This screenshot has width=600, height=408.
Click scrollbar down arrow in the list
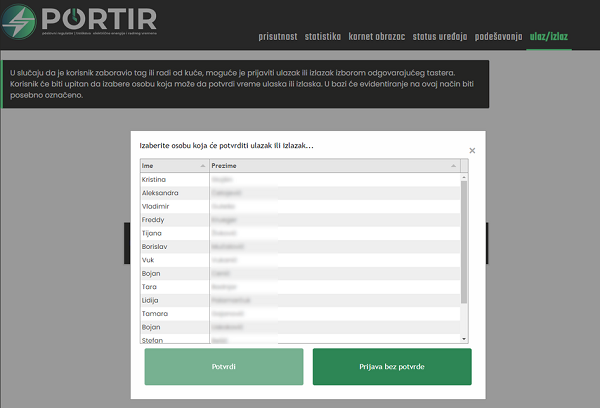tap(464, 339)
